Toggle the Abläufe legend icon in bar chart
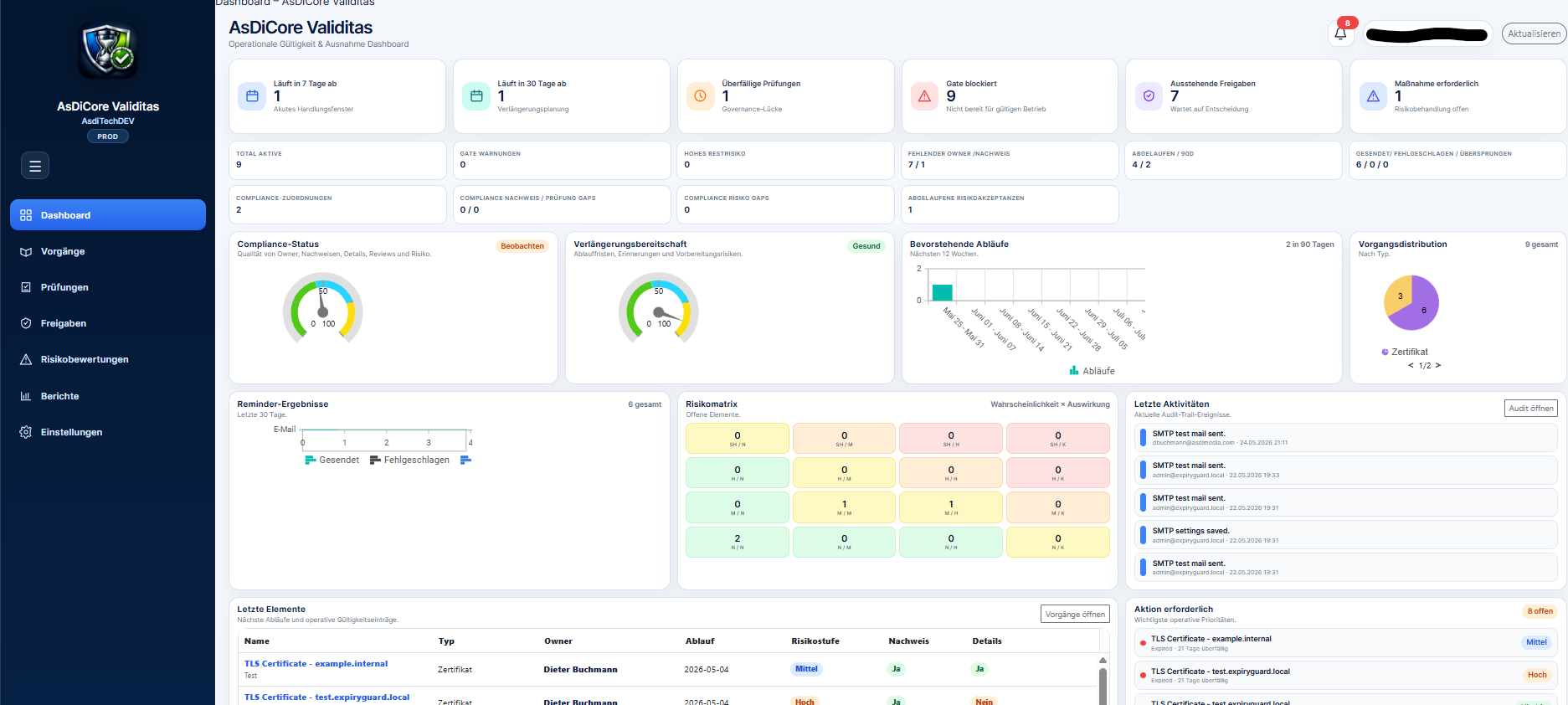1568x705 pixels. [1074, 370]
